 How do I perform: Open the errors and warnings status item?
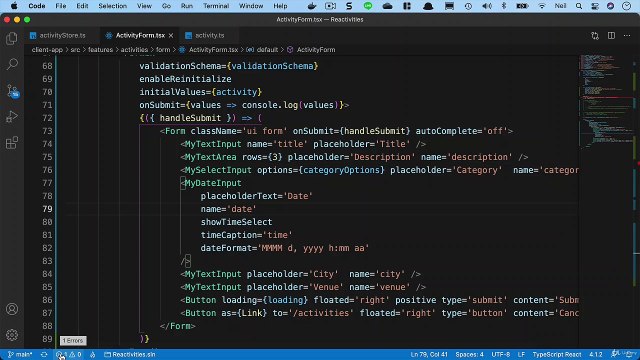(x=69, y=354)
